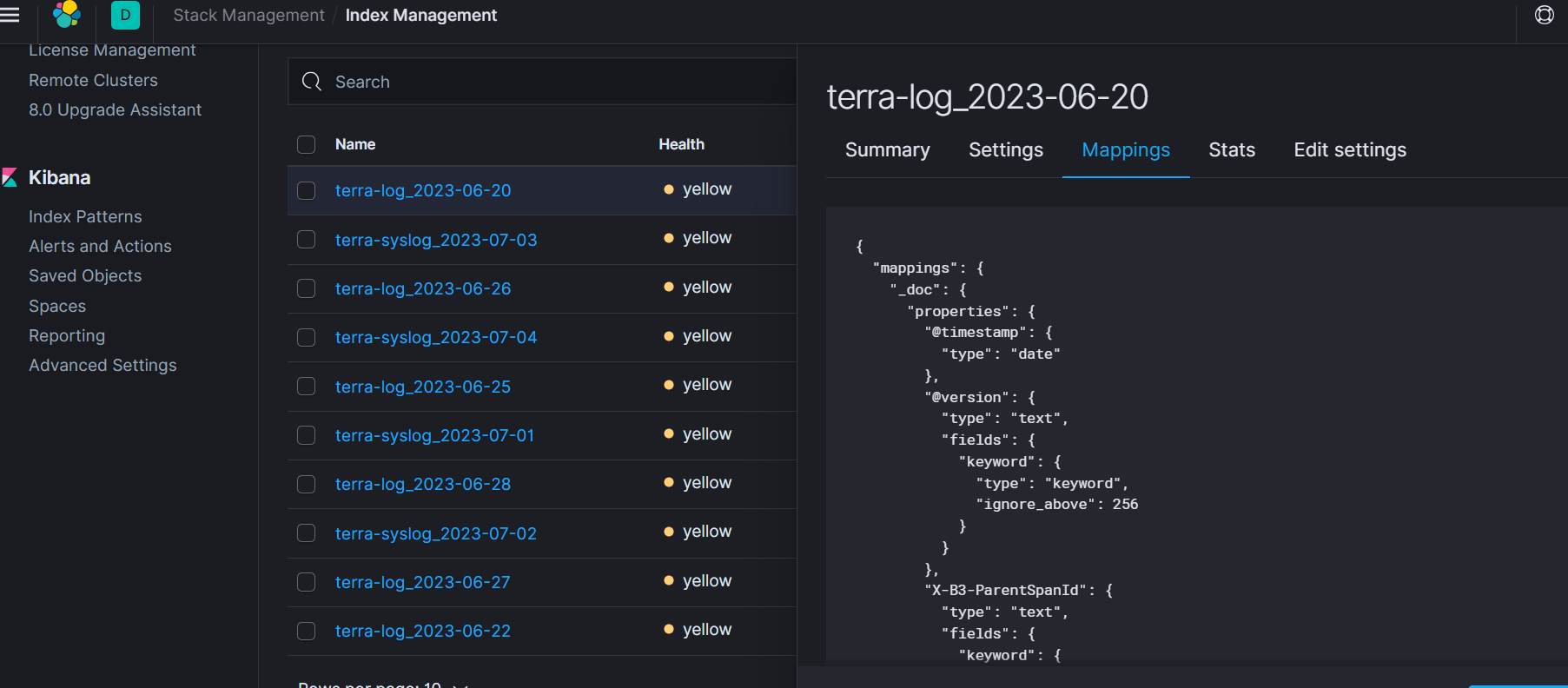Click the magnifier icon in search box
The height and width of the screenshot is (688, 1568).
click(312, 82)
